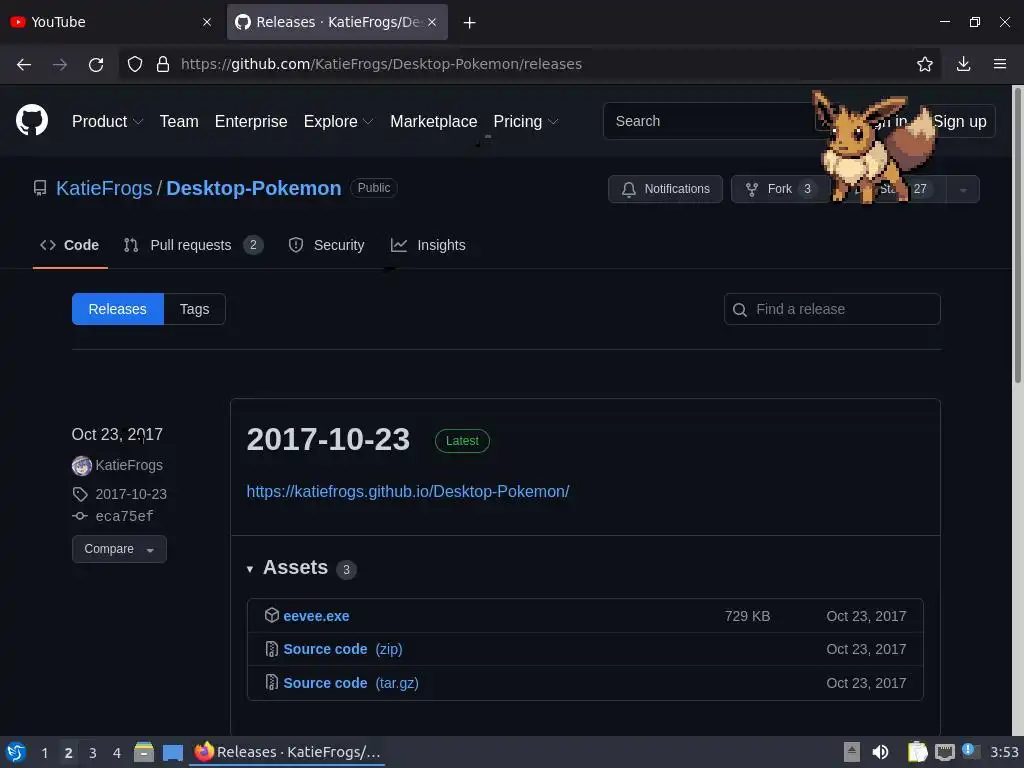Switch to the Insights tab
Image resolution: width=1024 pixels, height=768 pixels.
coord(428,246)
